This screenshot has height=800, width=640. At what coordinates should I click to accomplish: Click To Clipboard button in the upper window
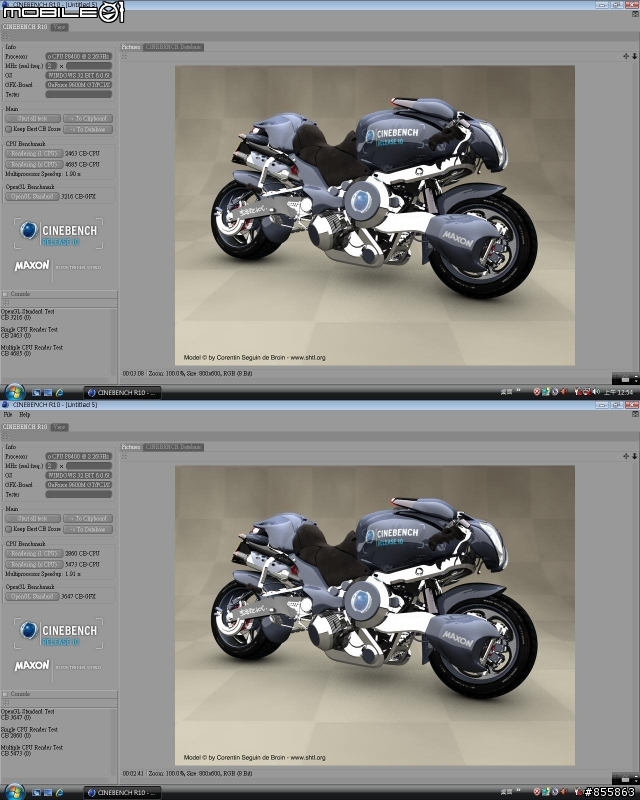pyautogui.click(x=88, y=118)
